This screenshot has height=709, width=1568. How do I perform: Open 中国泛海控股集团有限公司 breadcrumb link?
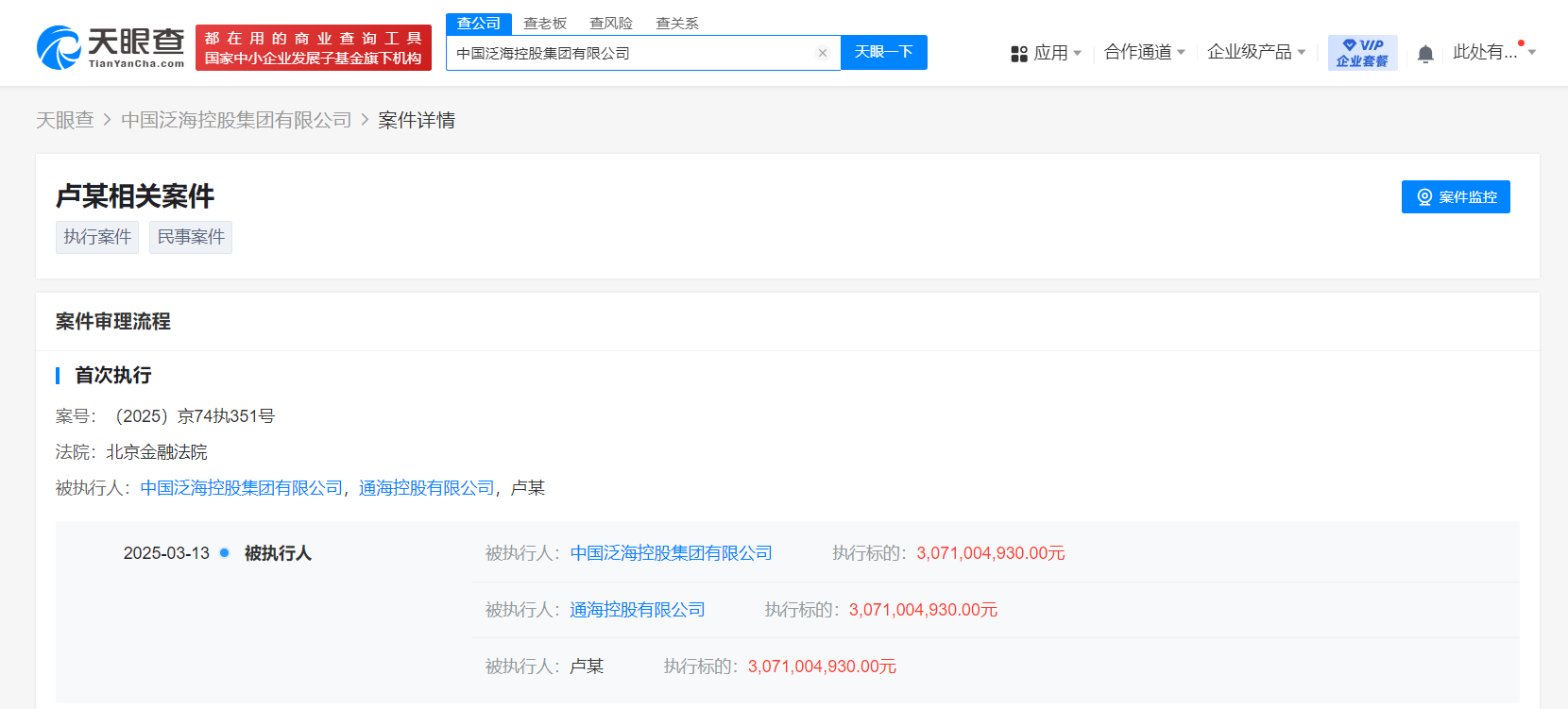click(x=236, y=120)
